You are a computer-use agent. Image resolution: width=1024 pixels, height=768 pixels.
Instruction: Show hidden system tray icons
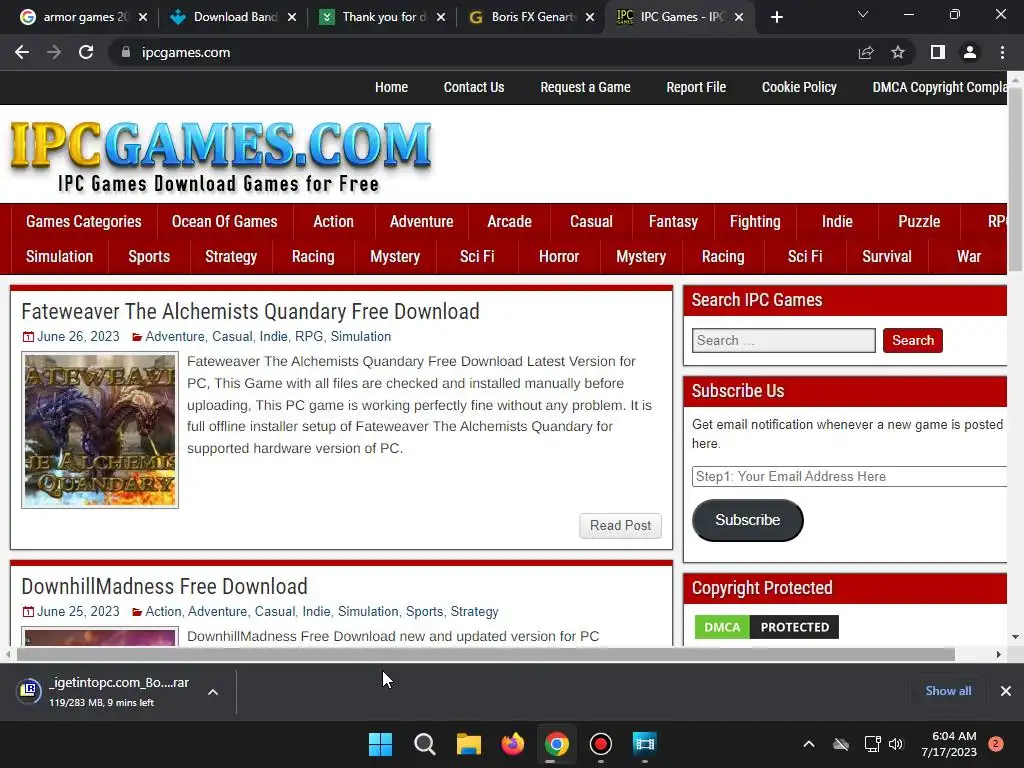[808, 744]
